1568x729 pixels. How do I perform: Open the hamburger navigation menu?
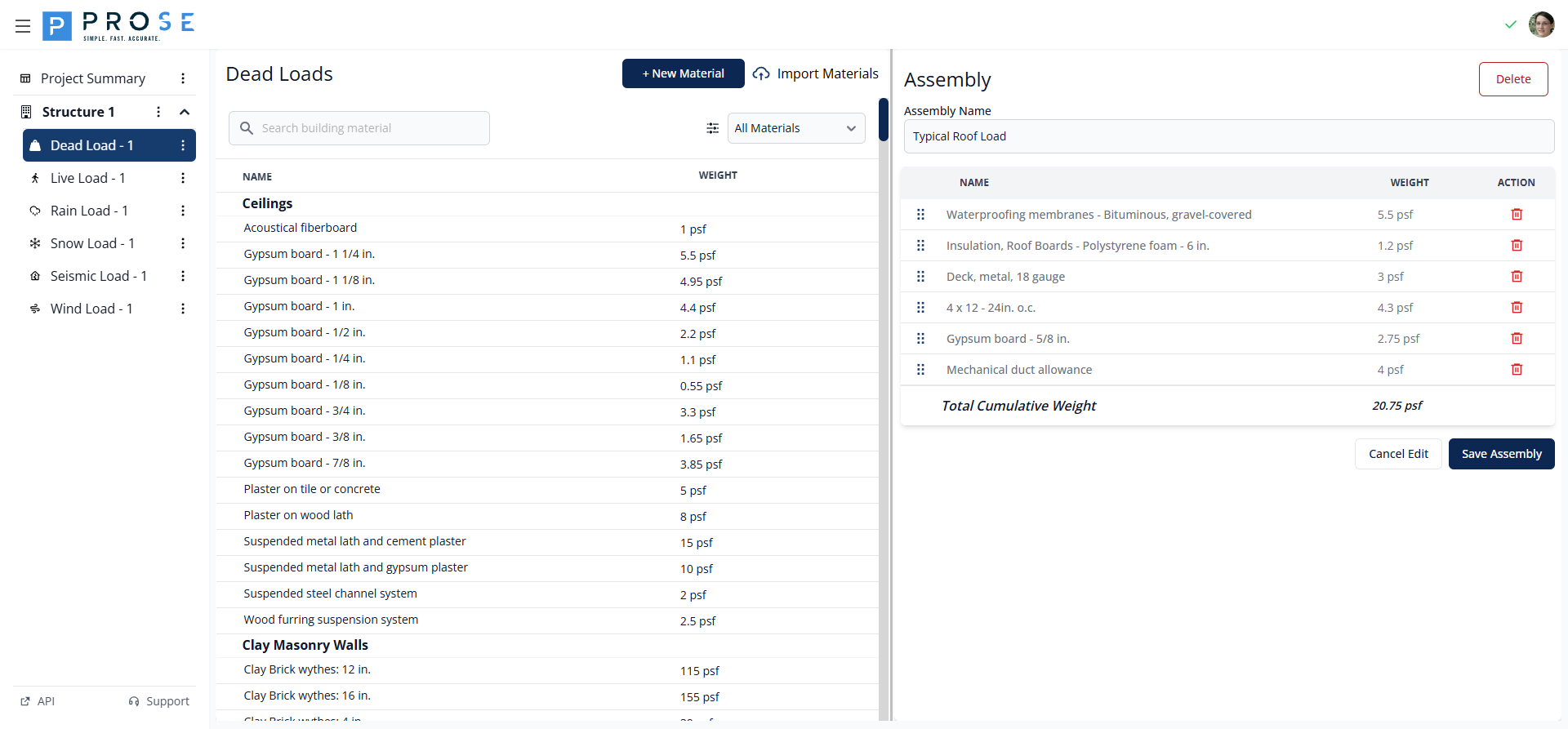tap(23, 26)
